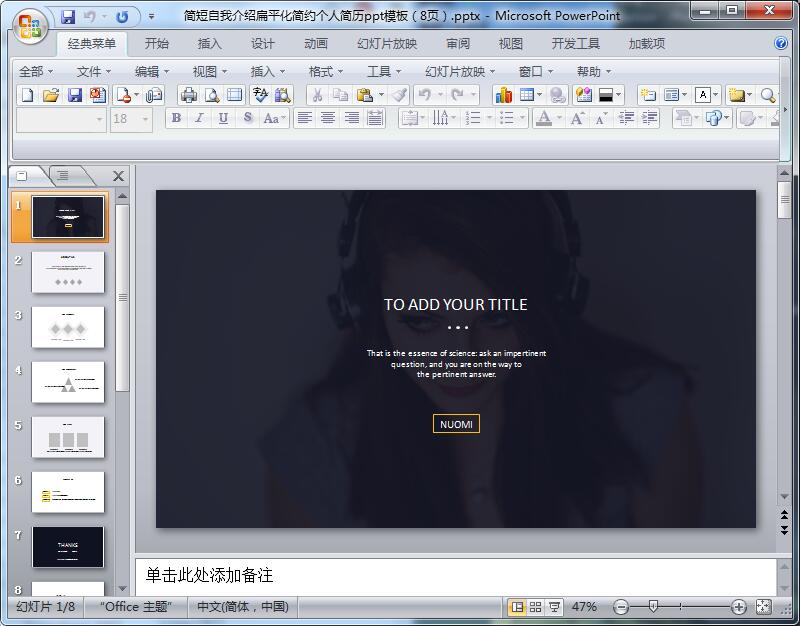Start slide show from status bar
This screenshot has height=626, width=800.
[554, 607]
